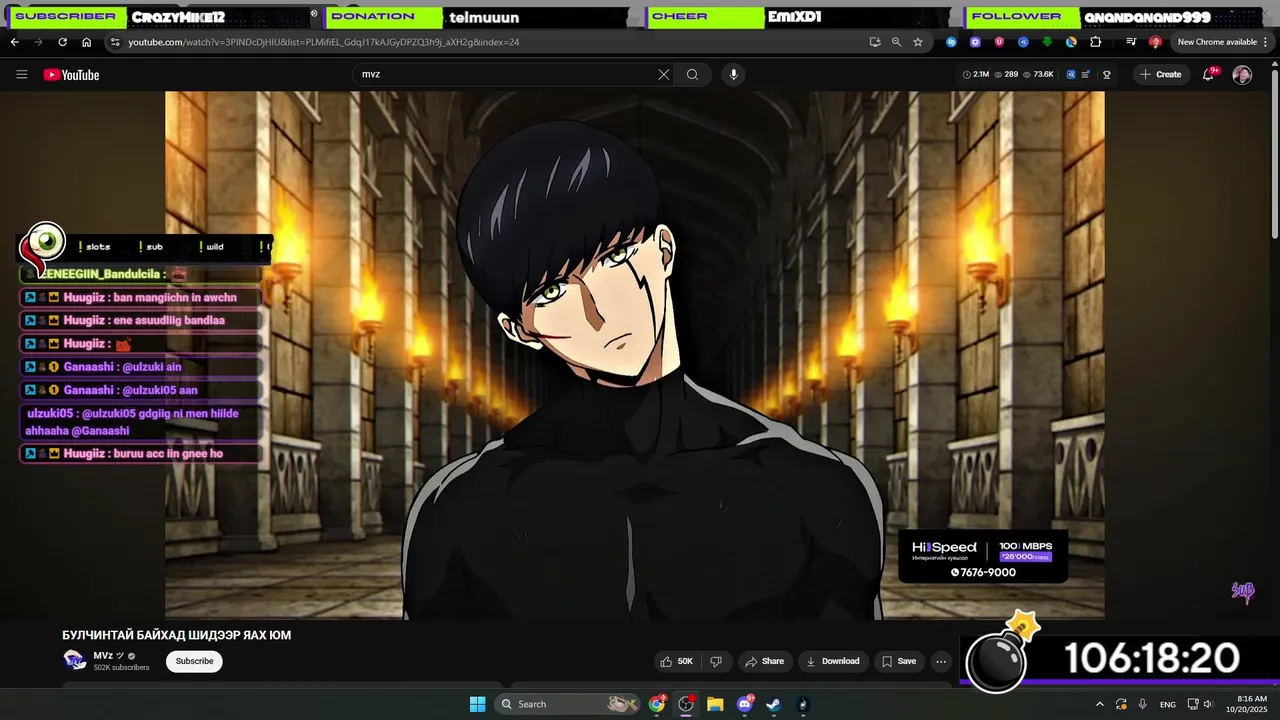
Task: Click the New Chrome available update button
Action: pyautogui.click(x=1223, y=42)
